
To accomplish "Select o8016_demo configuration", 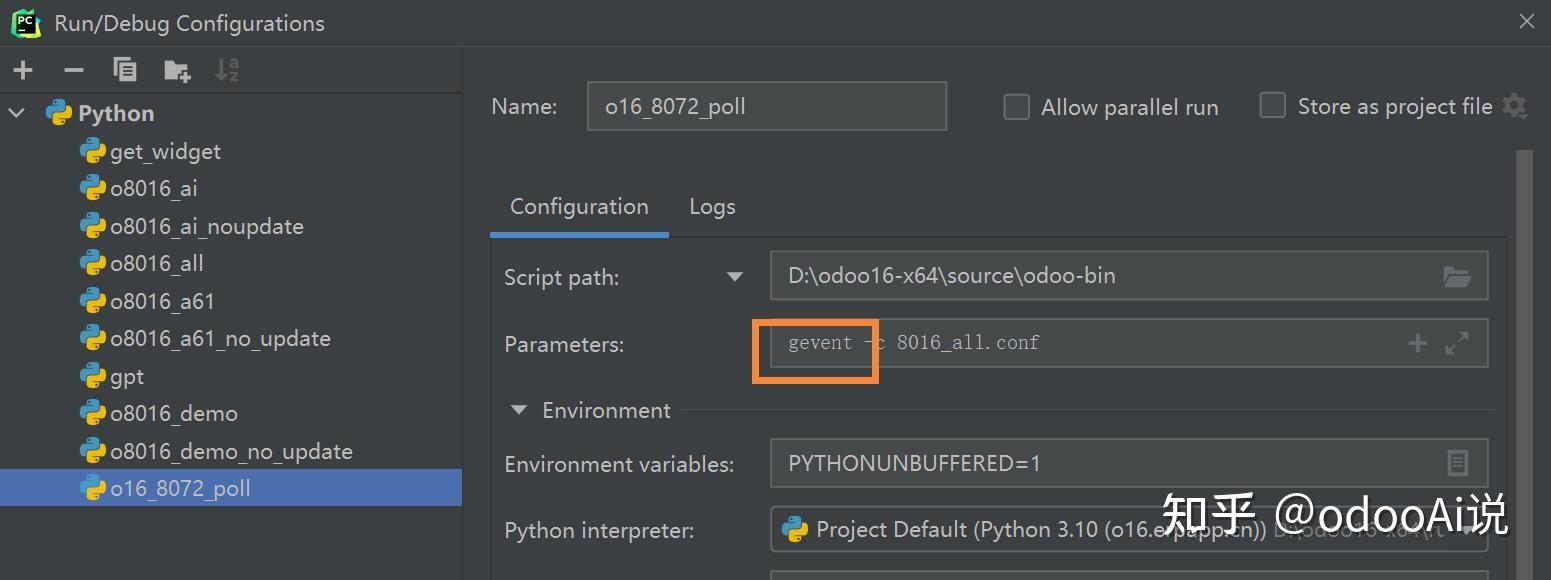I will (174, 413).
